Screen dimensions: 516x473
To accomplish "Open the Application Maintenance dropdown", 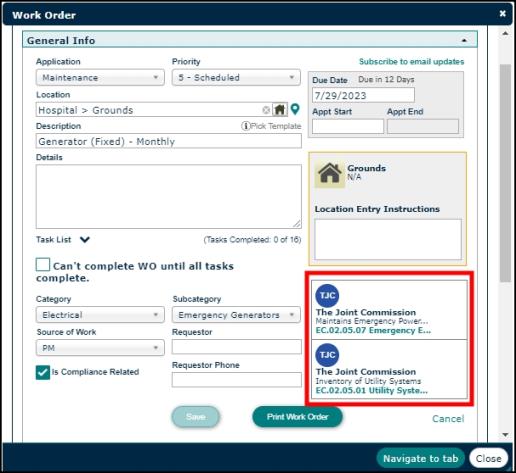I will 100,78.
